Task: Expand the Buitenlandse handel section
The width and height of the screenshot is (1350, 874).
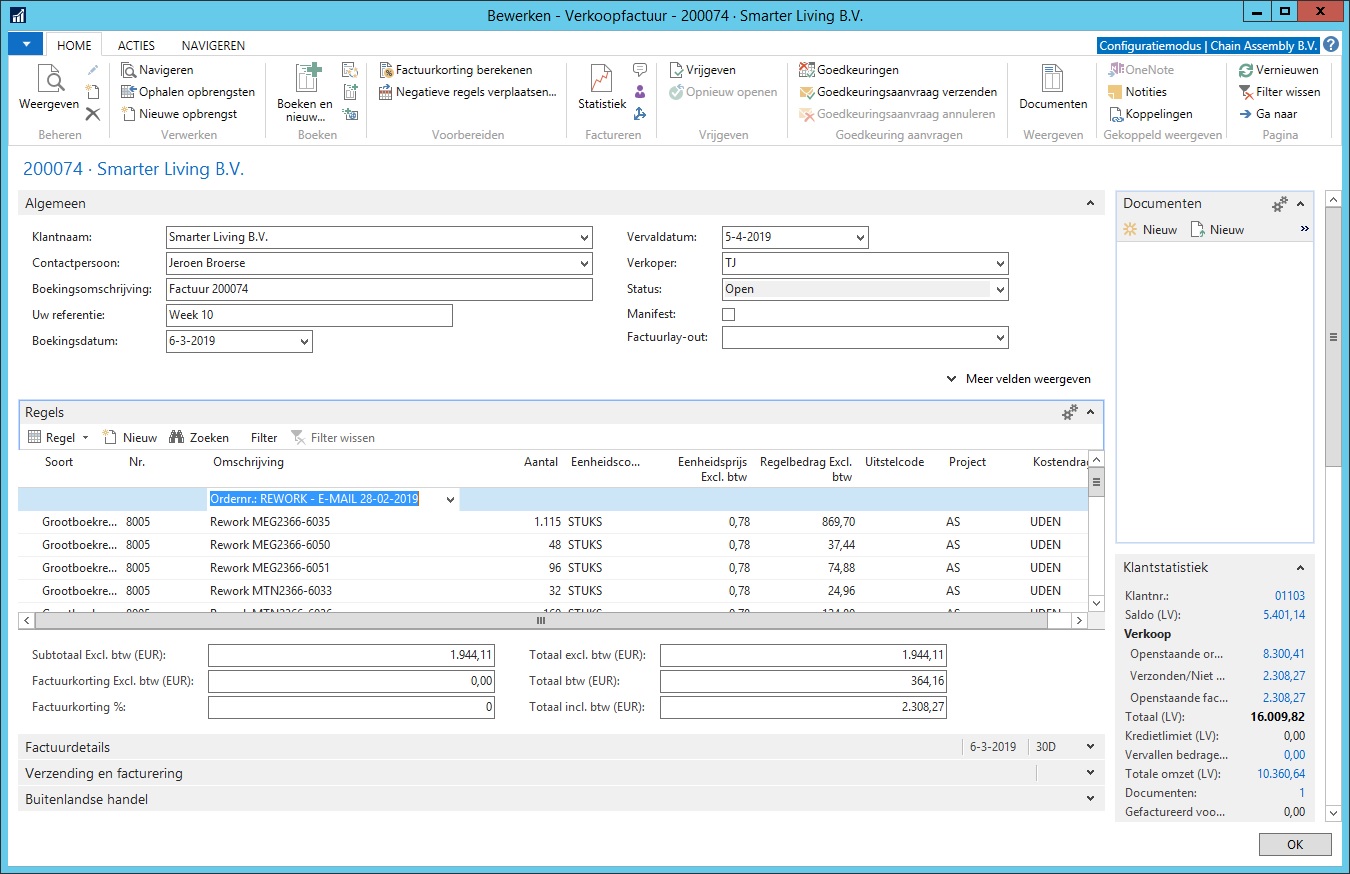Action: coord(1090,799)
